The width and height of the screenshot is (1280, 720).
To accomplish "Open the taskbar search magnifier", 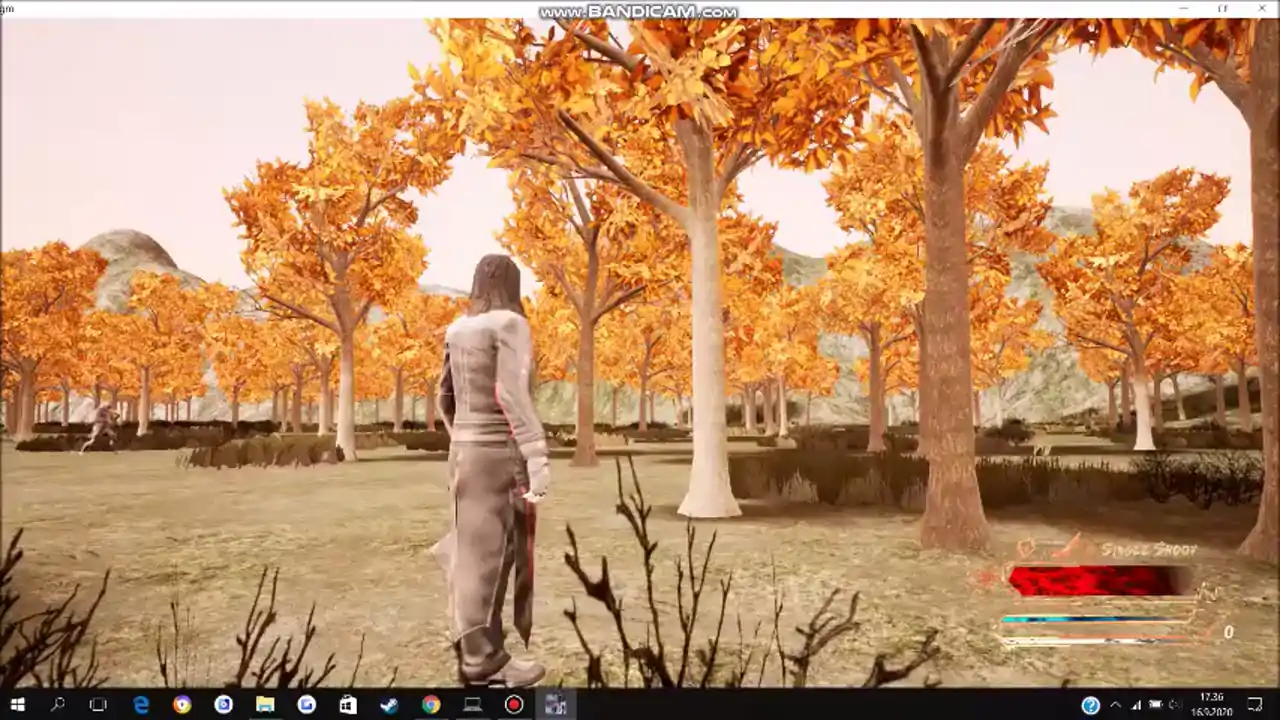I will [x=57, y=704].
